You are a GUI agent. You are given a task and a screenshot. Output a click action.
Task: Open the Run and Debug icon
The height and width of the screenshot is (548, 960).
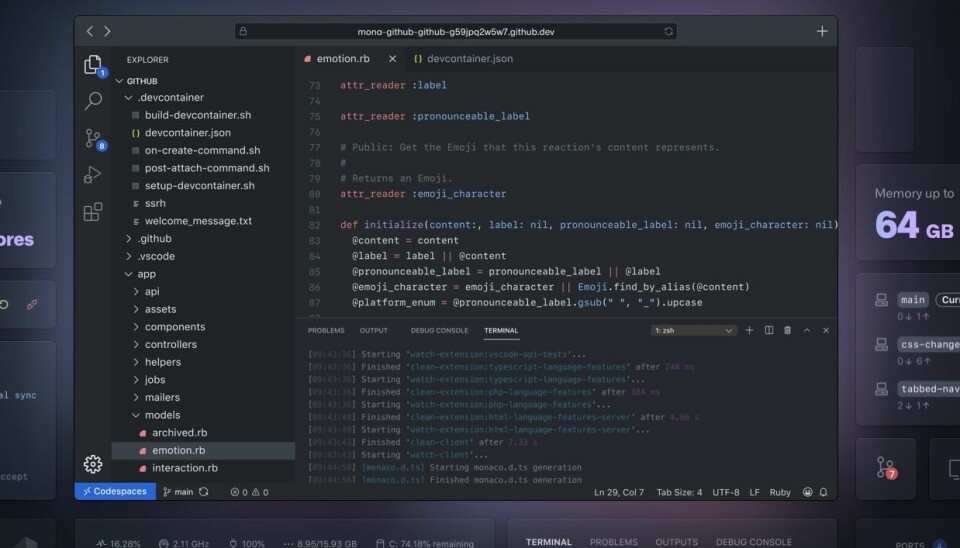coord(93,175)
